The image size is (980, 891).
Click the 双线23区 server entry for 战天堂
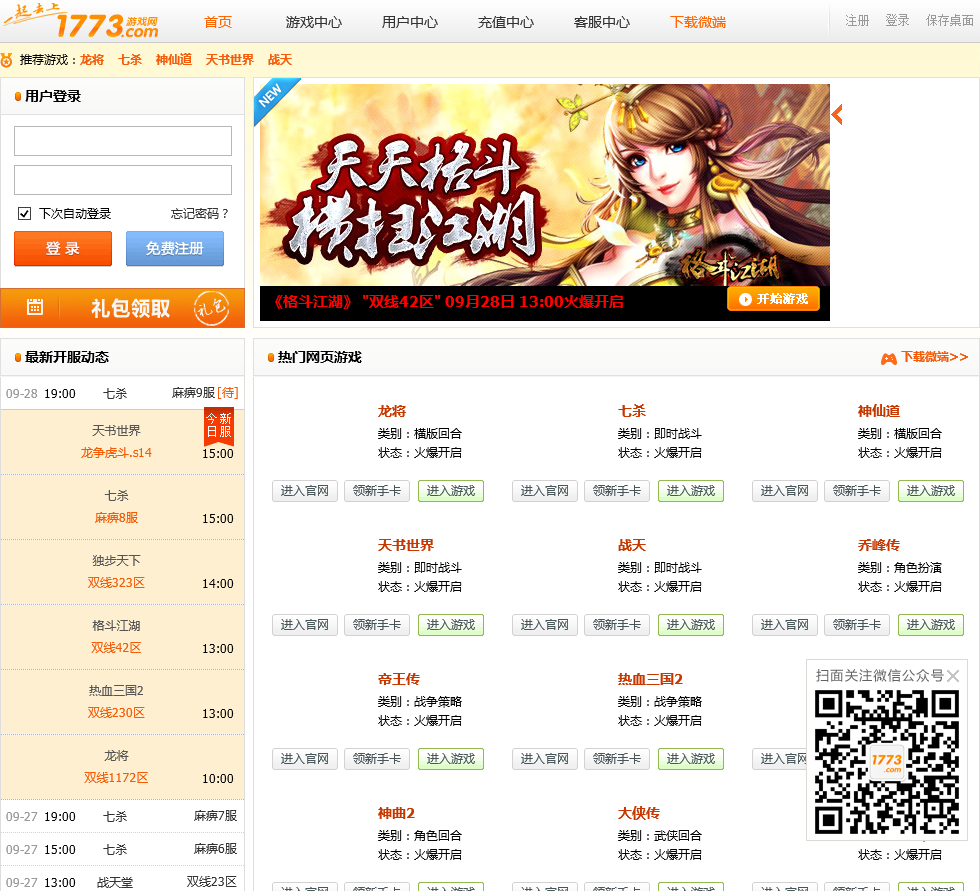212,882
